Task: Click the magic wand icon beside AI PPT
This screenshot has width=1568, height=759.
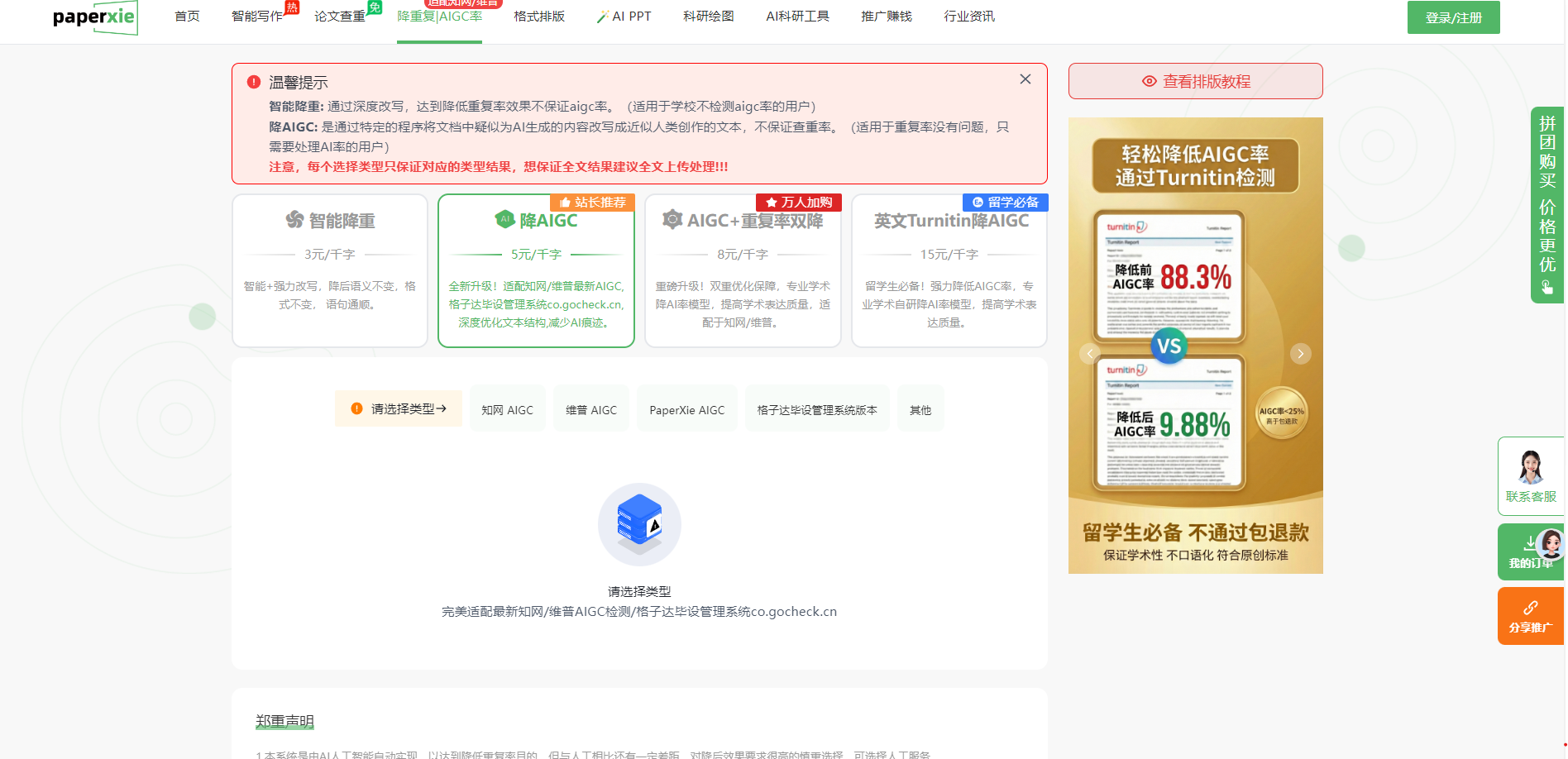Action: 603,17
